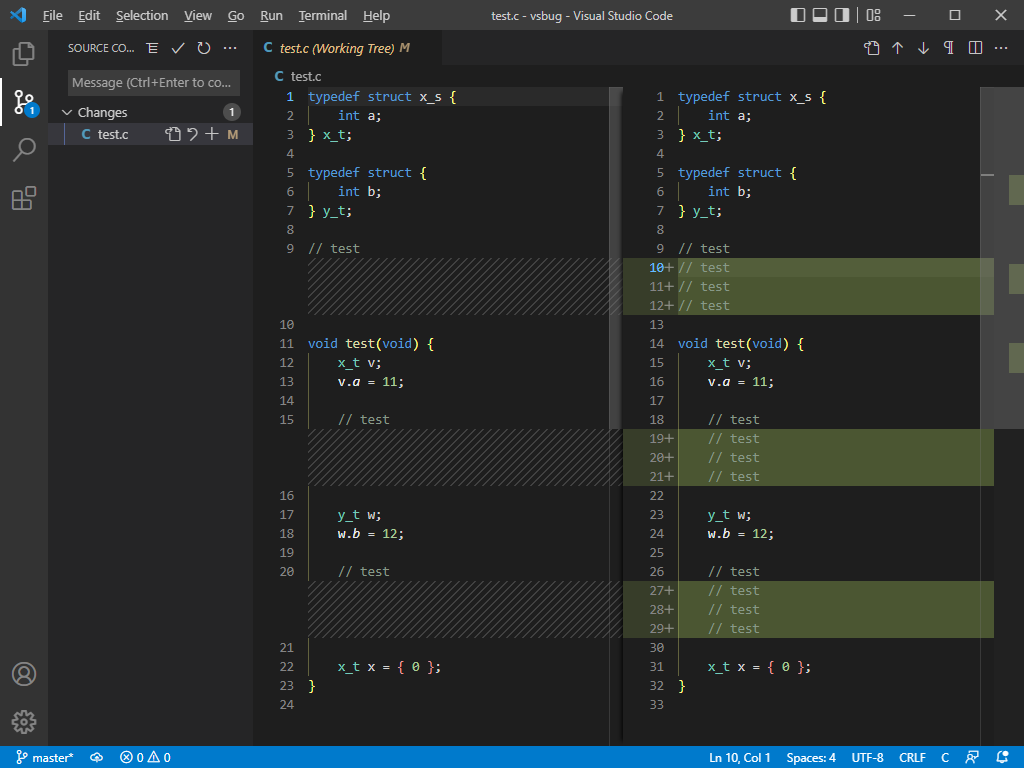Open the Run menu

[271, 16]
